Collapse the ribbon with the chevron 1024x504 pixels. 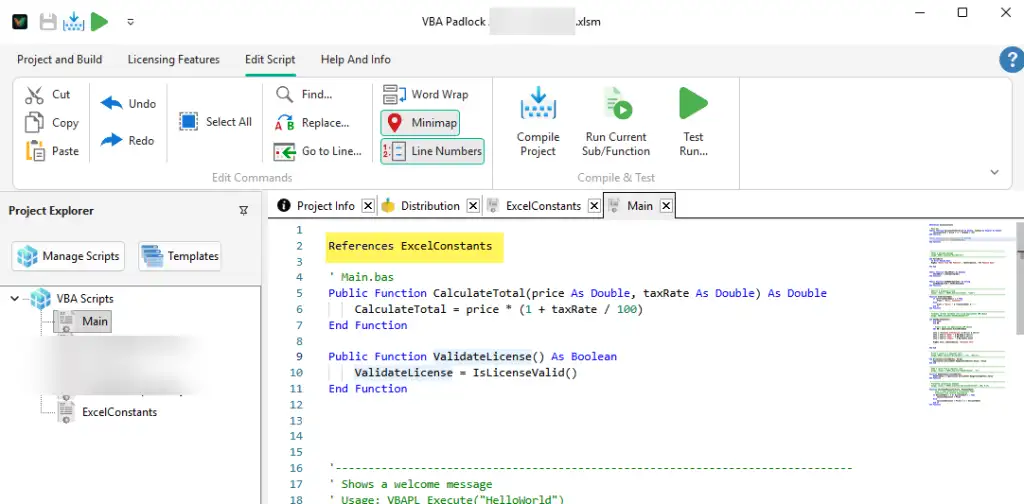[x=995, y=172]
